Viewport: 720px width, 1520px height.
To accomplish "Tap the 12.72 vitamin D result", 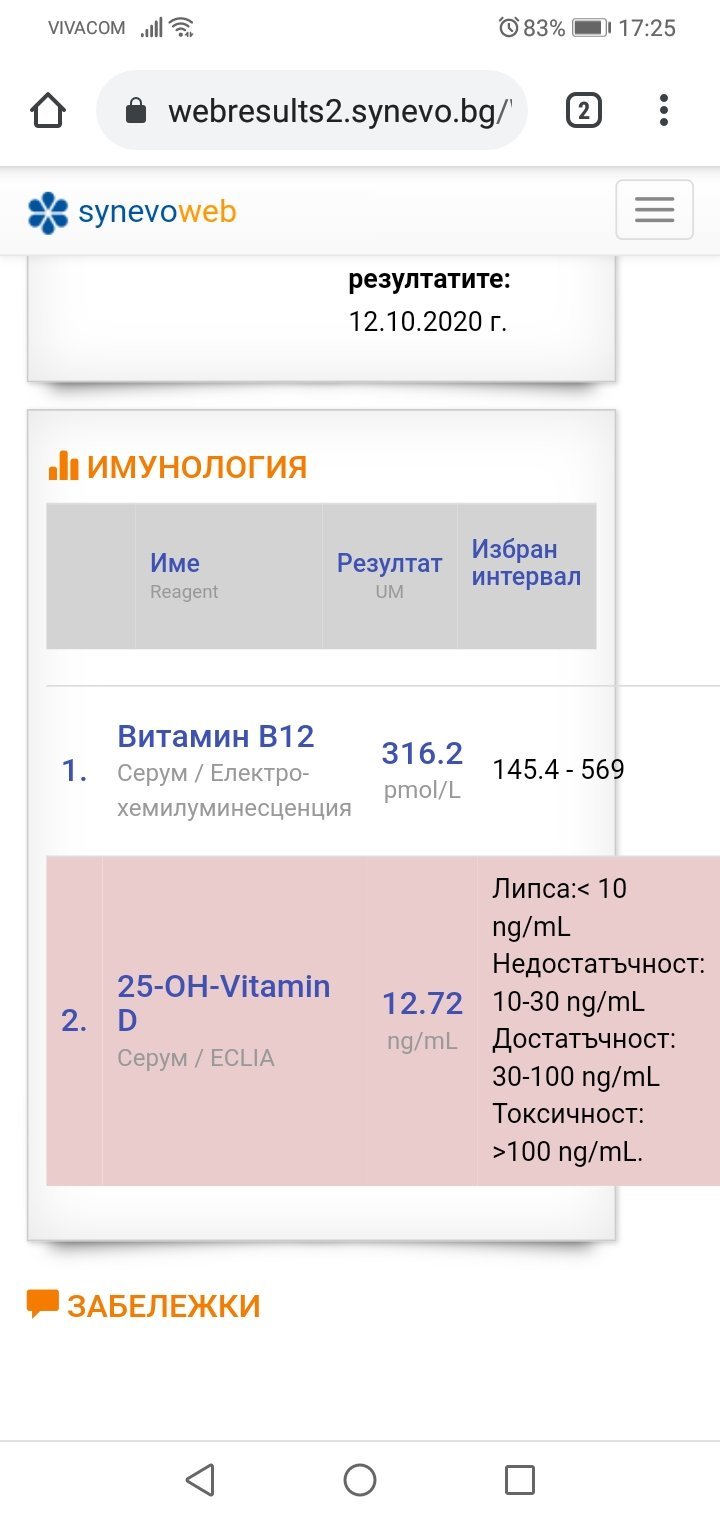I will pos(422,1003).
